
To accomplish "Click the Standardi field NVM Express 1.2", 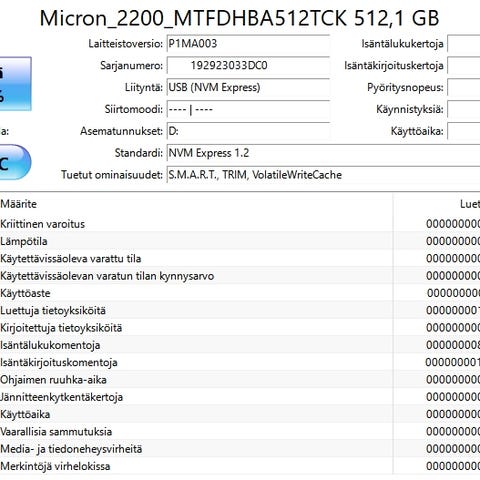I will coord(323,153).
